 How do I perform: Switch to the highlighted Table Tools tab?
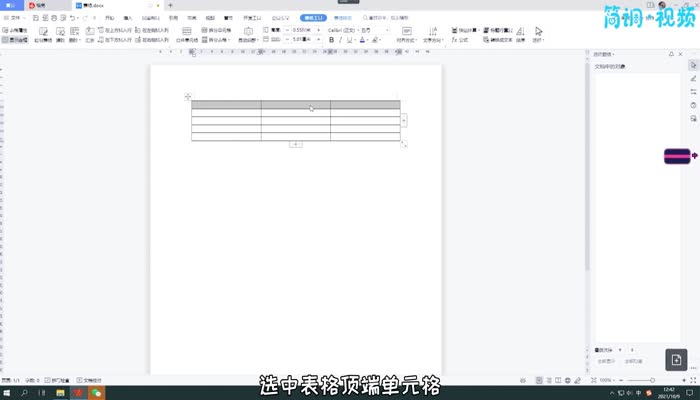314,18
